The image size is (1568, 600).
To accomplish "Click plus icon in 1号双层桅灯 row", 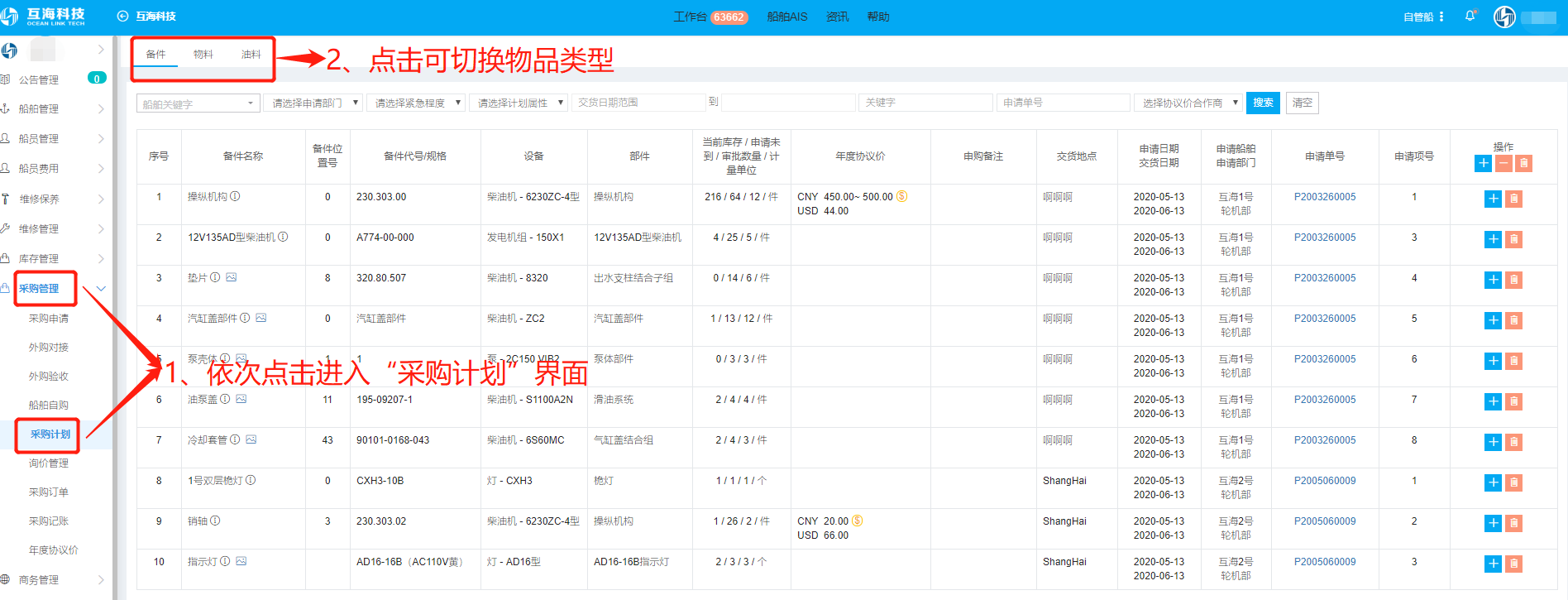I will click(x=1493, y=482).
